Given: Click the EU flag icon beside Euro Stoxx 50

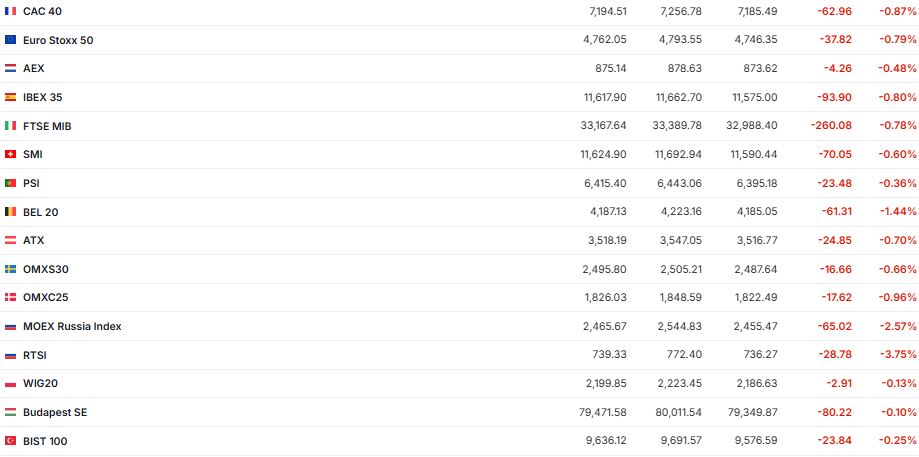Looking at the screenshot, I should (10, 39).
